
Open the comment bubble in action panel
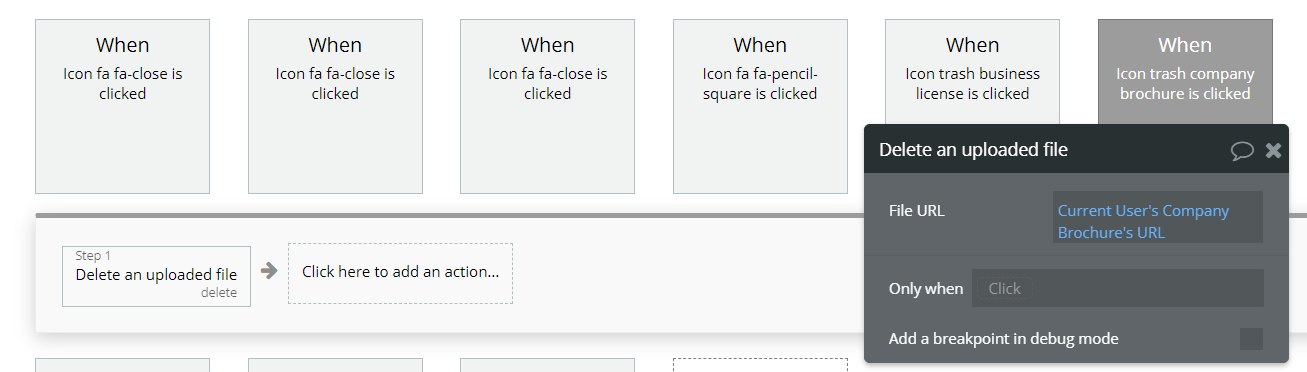1242,151
